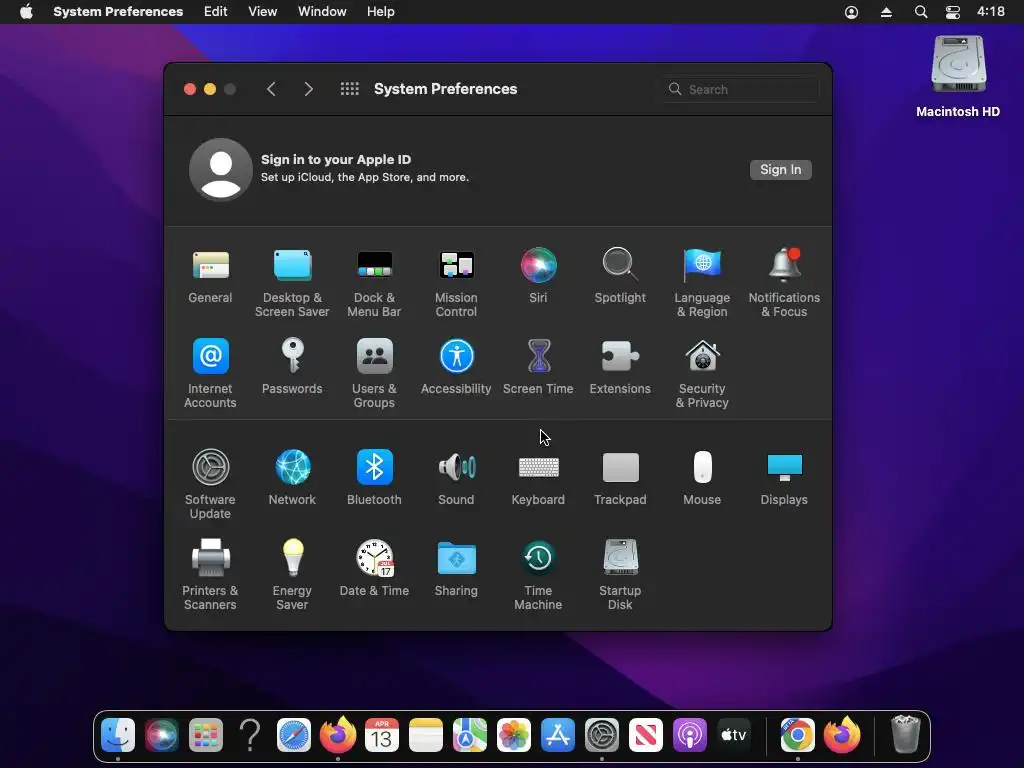This screenshot has height=768, width=1024.
Task: Open Google Chrome from the Dock
Action: click(x=797, y=735)
